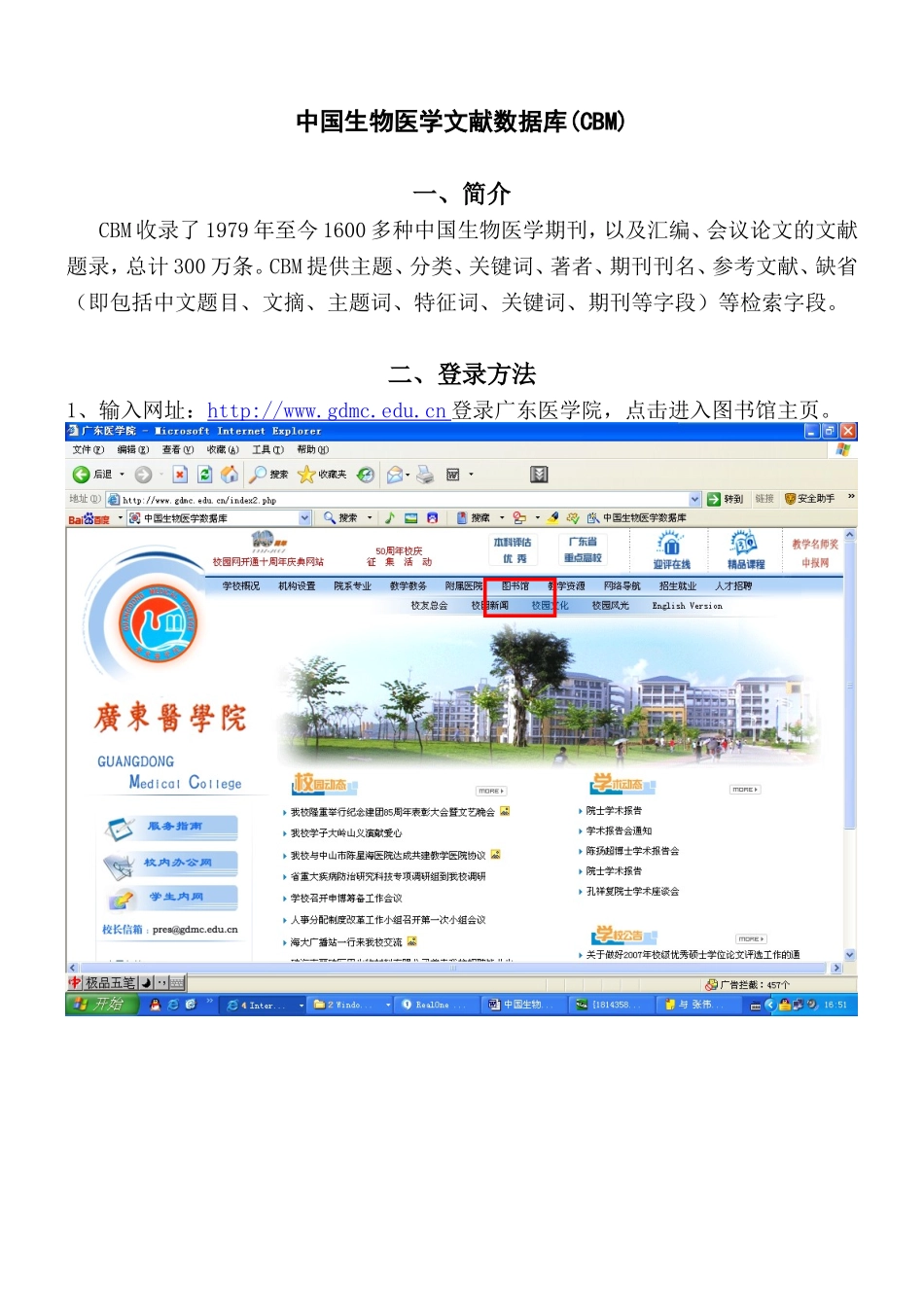Click the http://www.gdmc.edu.cn hyperlink in document
The height and width of the screenshot is (1307, 924).
pos(327,410)
